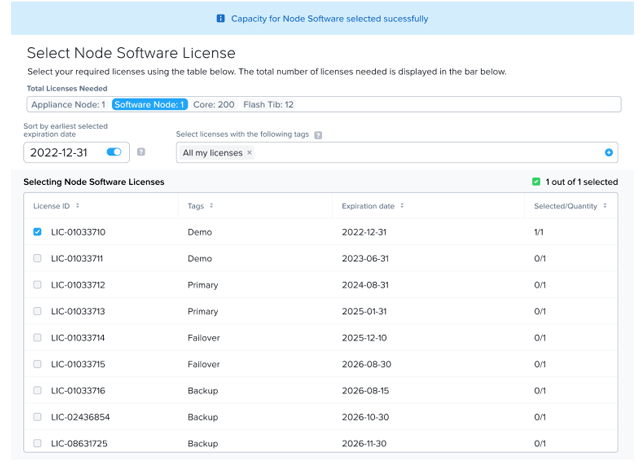Click the Primary tag of LIC-01033712
Viewport: 644px width, 465px height.
(x=203, y=285)
